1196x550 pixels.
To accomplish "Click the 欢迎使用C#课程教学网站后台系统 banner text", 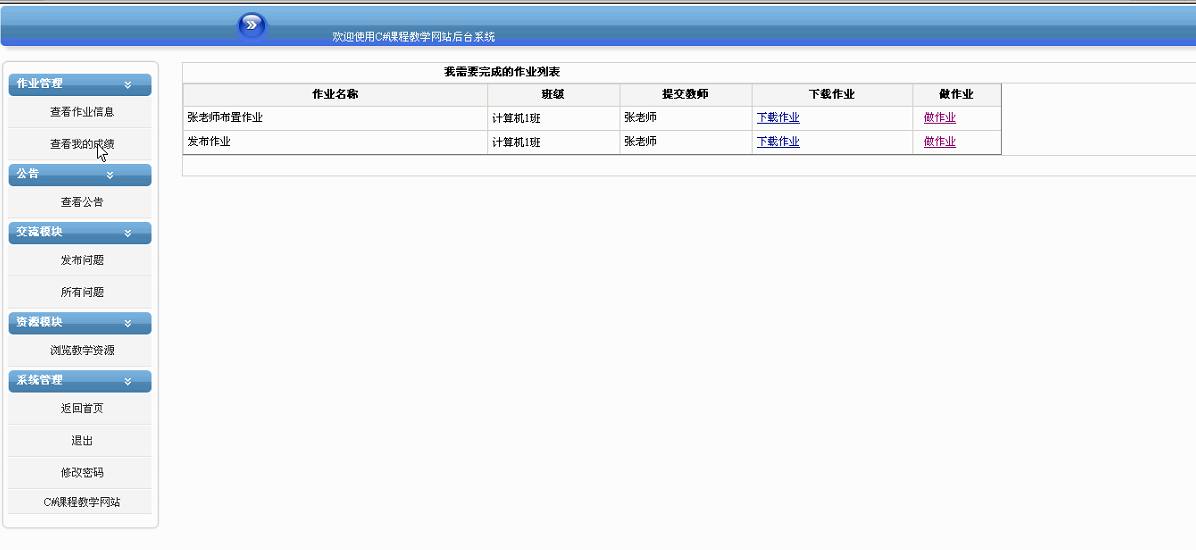I will (x=413, y=37).
